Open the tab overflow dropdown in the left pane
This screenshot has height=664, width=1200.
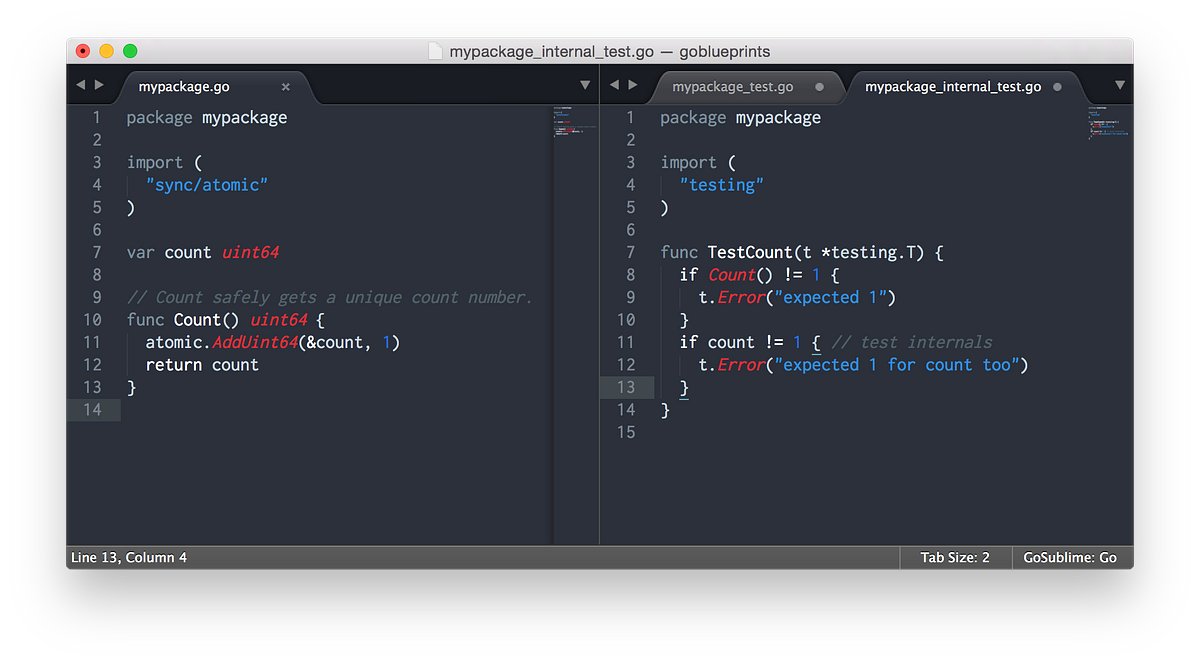[x=585, y=85]
